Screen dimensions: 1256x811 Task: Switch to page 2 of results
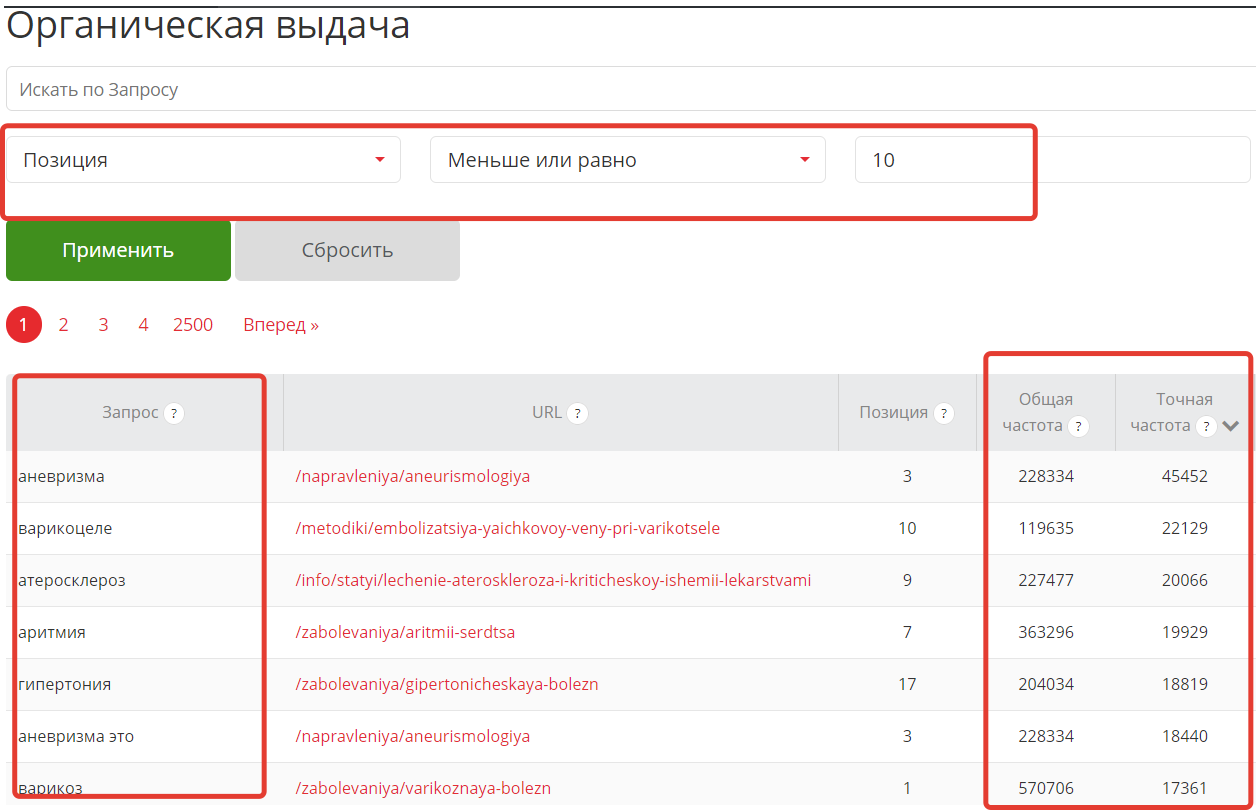tap(63, 324)
